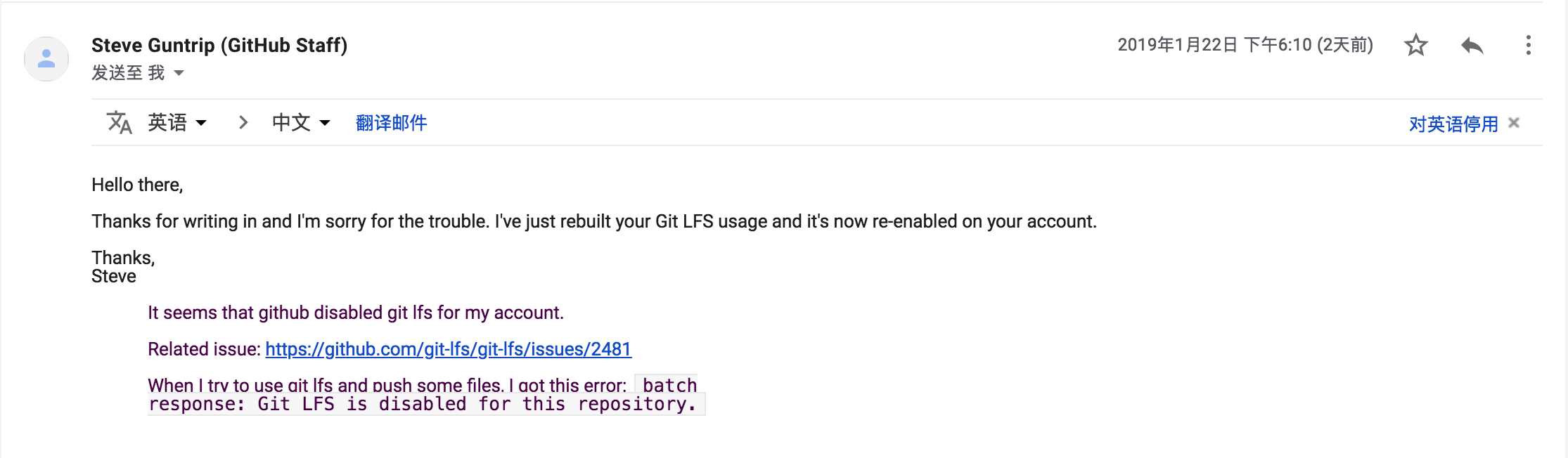Open the git-lfs issues/2481 GitHub link
This screenshot has width=1568, height=458.
(448, 349)
